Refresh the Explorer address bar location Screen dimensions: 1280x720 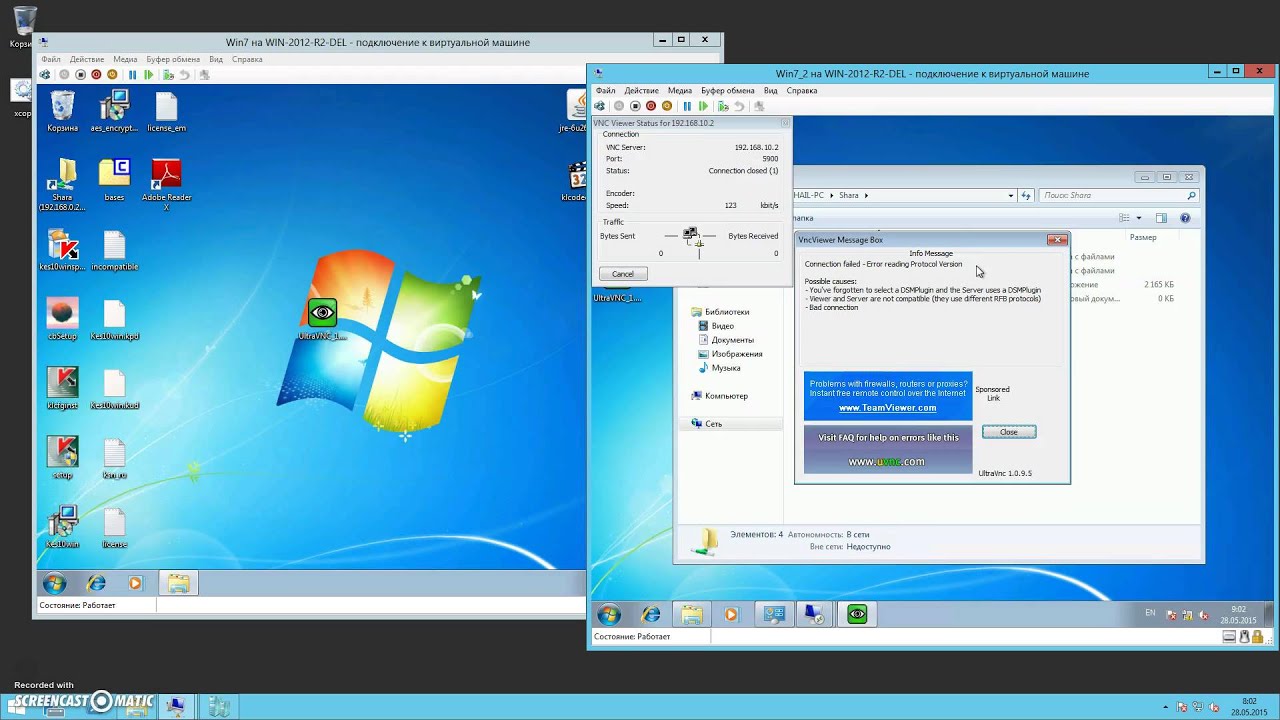(x=1025, y=196)
